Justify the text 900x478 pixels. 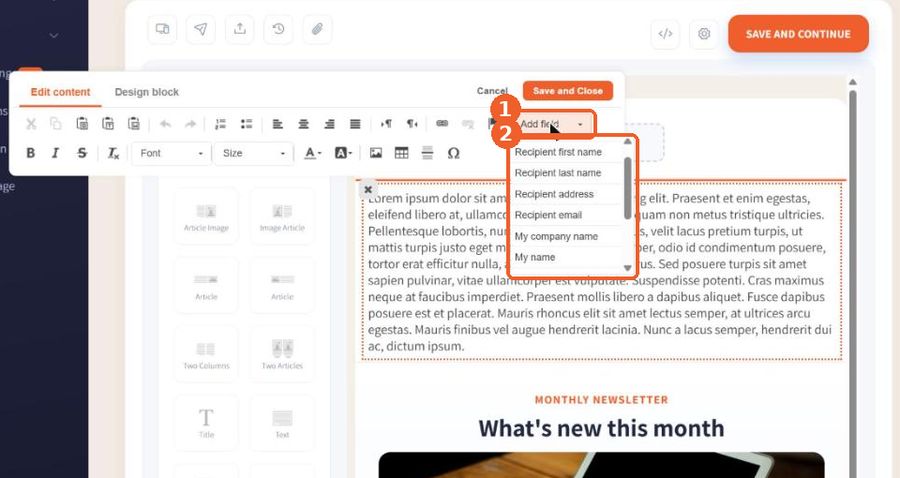[x=355, y=124]
